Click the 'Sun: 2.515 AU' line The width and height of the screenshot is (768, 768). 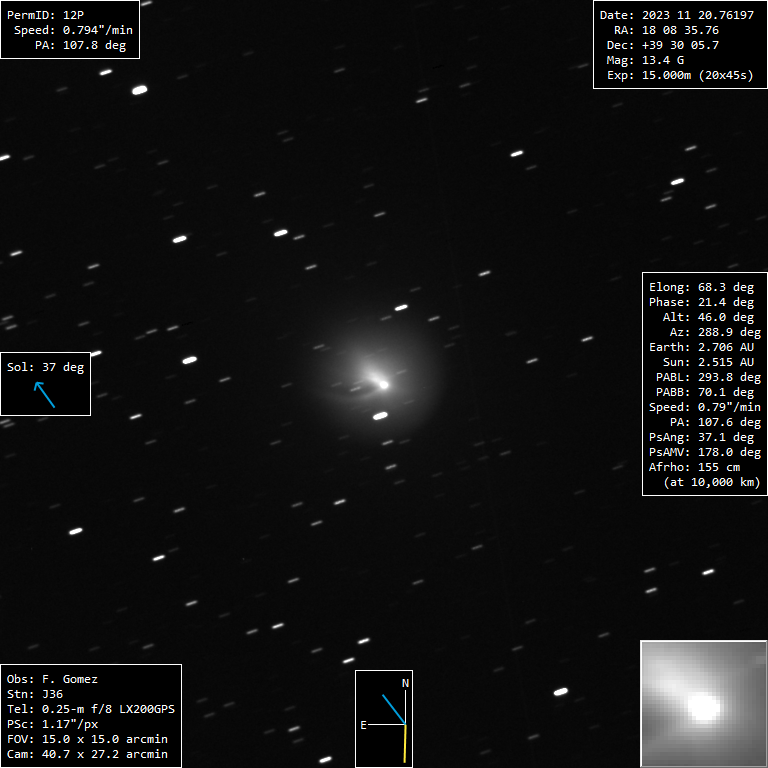pyautogui.click(x=708, y=362)
